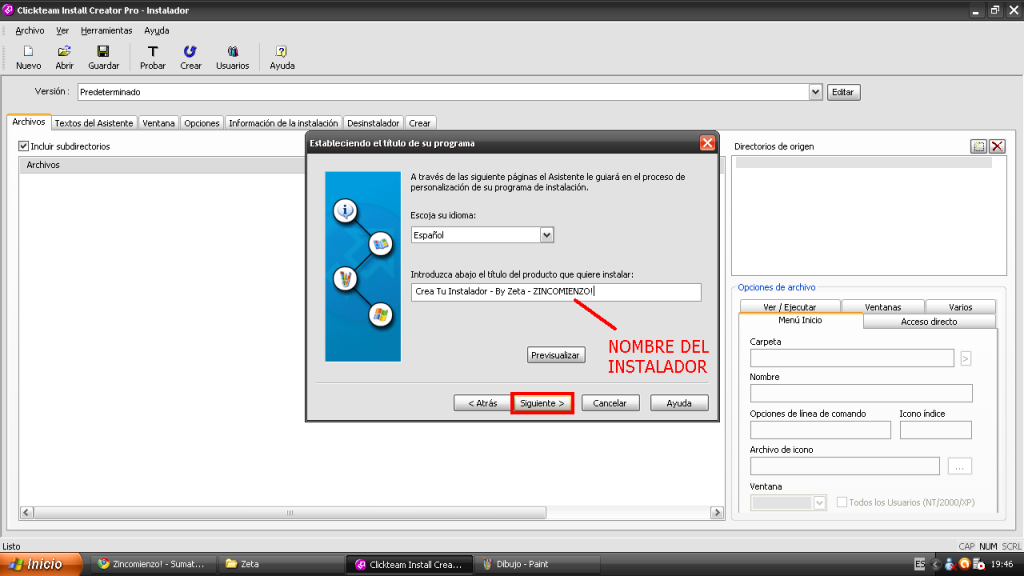Open Archivo menu
This screenshot has height=576, width=1024.
pyautogui.click(x=29, y=31)
